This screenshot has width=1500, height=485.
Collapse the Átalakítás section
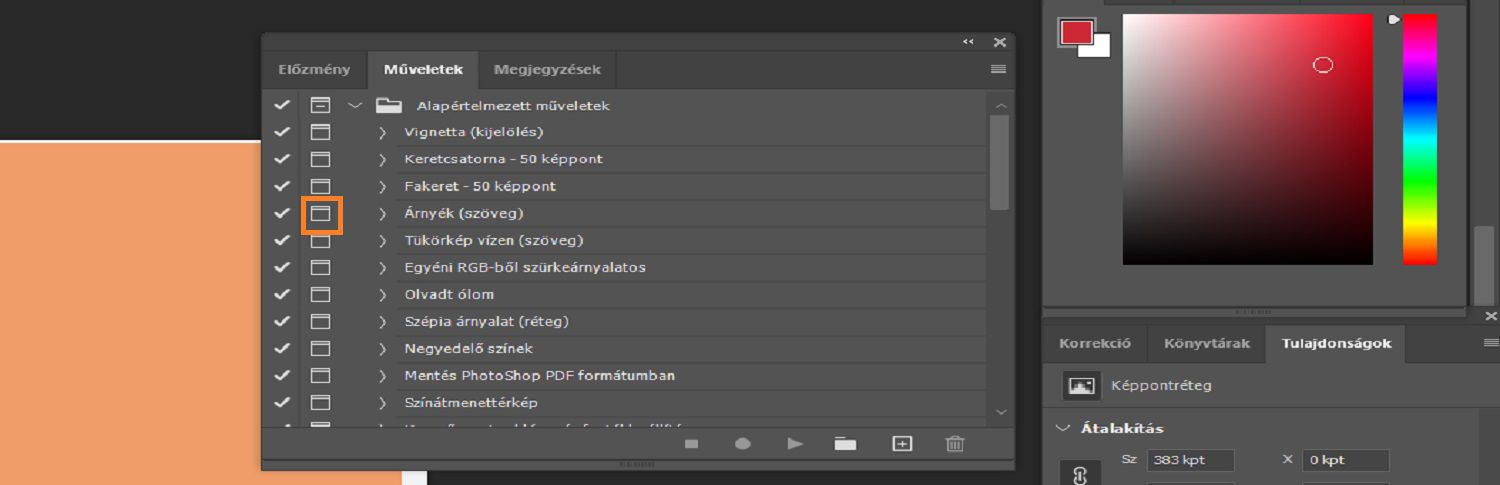coord(1063,428)
